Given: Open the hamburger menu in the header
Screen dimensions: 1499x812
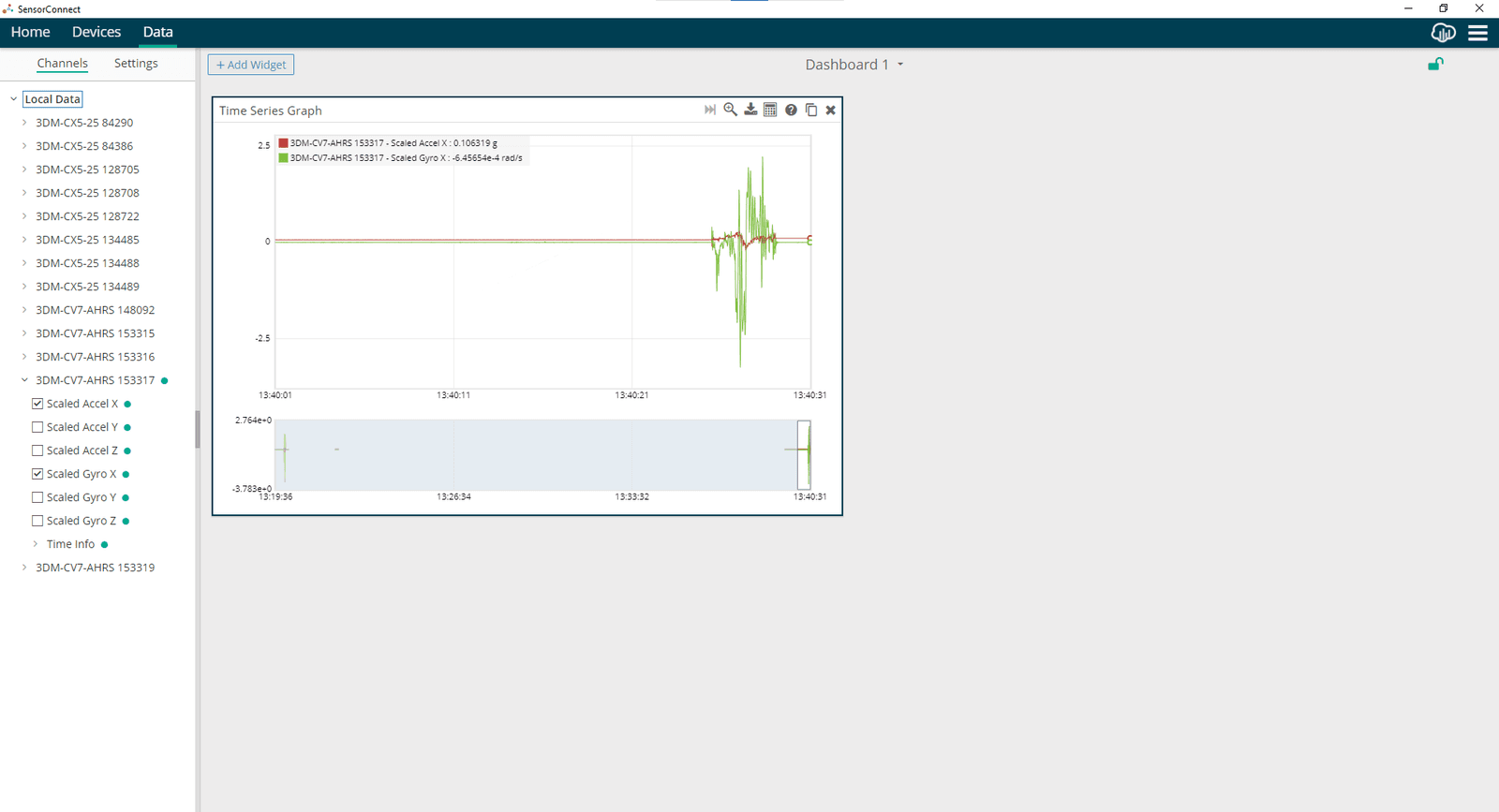Looking at the screenshot, I should point(1478,33).
